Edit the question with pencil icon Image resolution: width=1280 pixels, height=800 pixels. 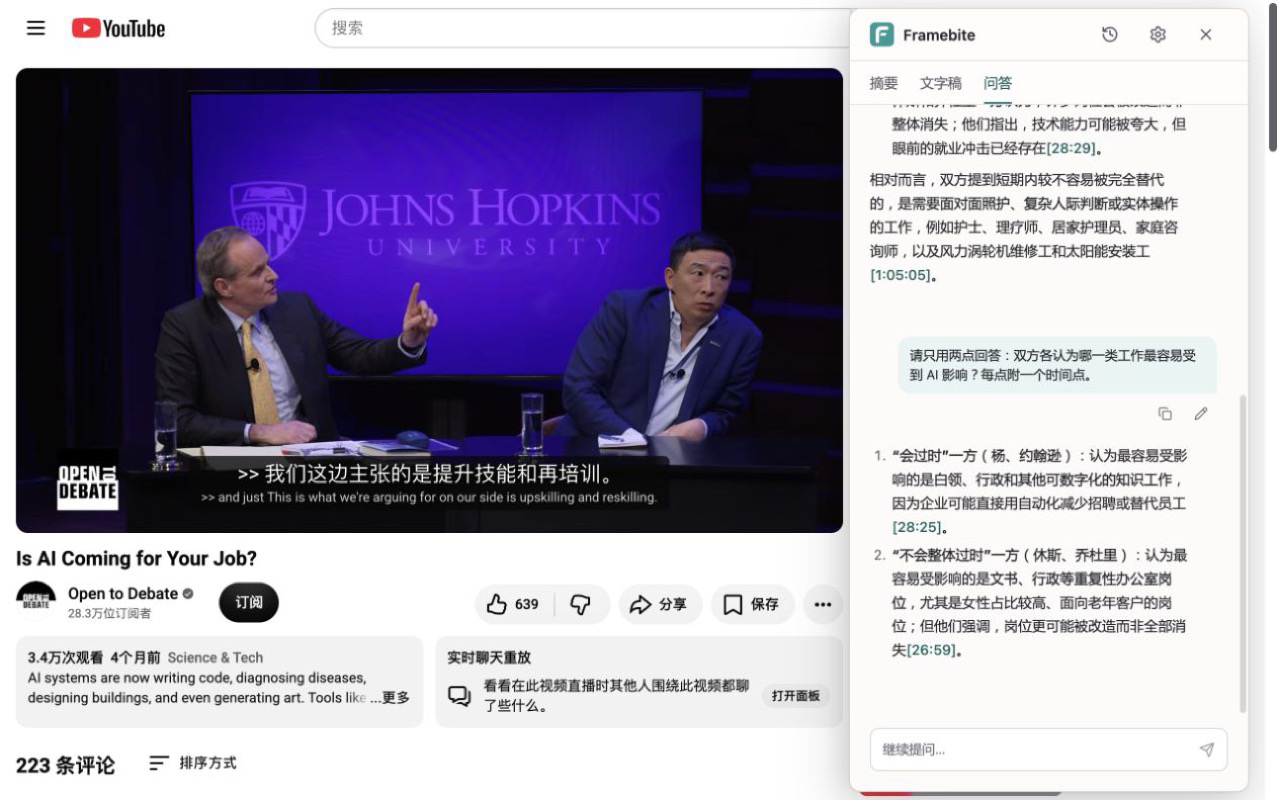tap(1201, 414)
